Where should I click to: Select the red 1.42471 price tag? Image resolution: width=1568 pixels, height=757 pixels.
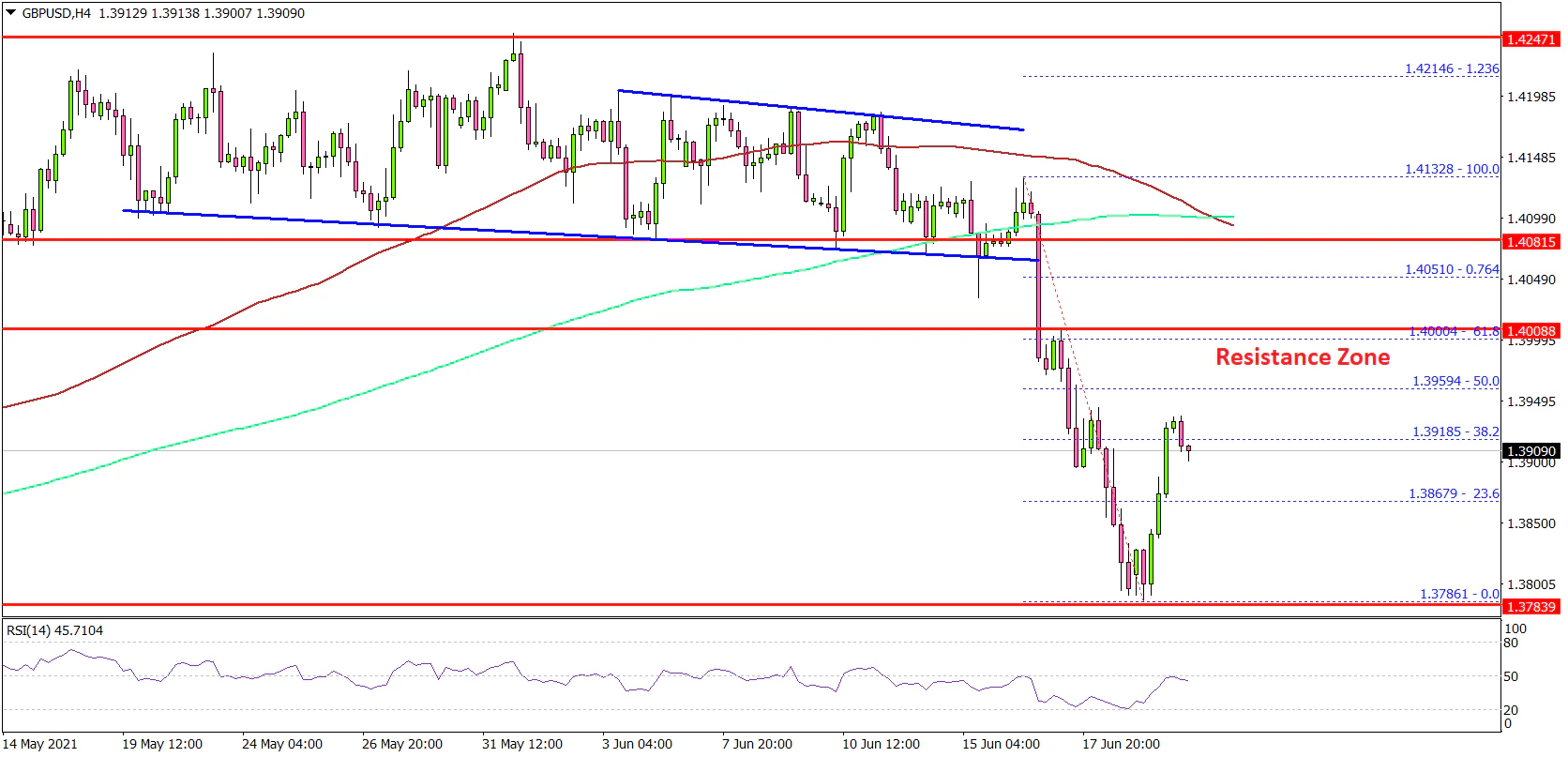tap(1530, 39)
